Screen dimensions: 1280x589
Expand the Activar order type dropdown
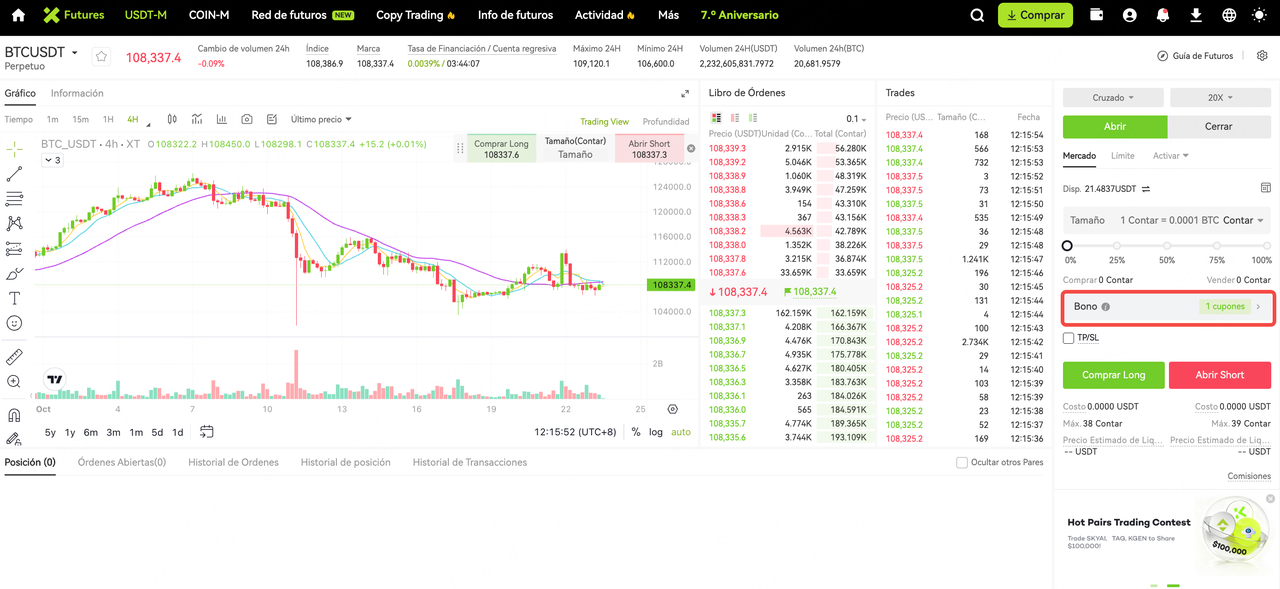click(x=1171, y=156)
